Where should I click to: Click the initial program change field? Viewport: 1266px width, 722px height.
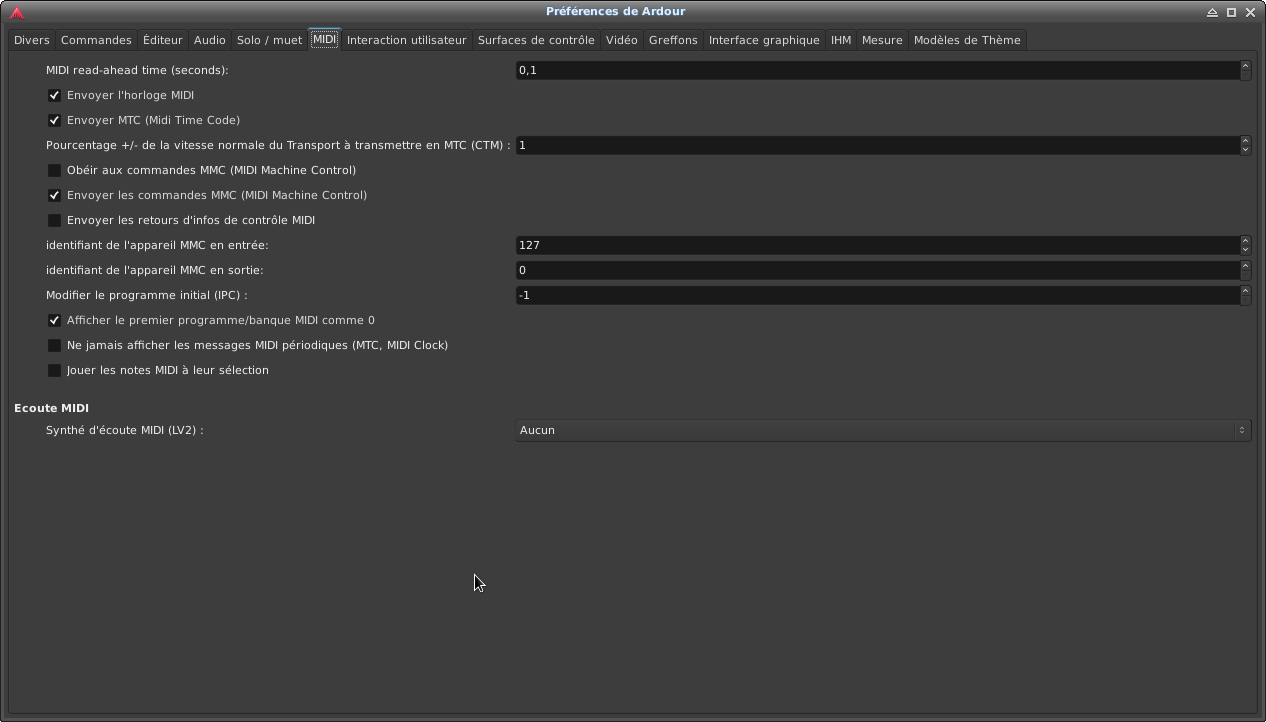pos(877,295)
